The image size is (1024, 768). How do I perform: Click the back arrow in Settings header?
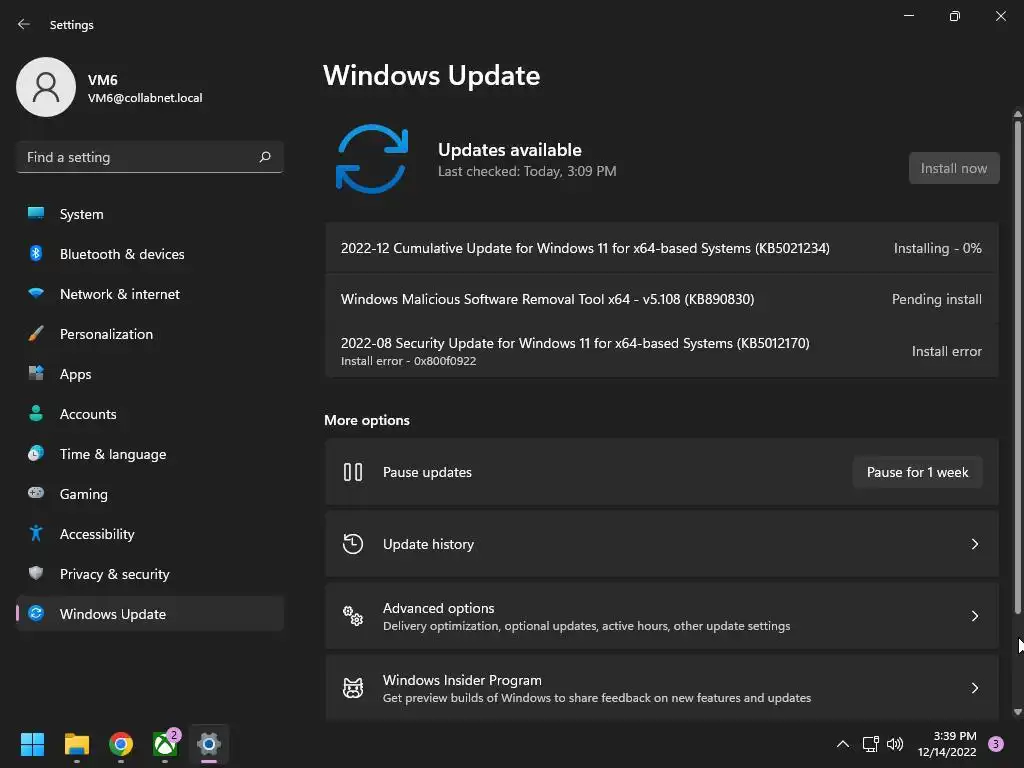pyautogui.click(x=24, y=24)
